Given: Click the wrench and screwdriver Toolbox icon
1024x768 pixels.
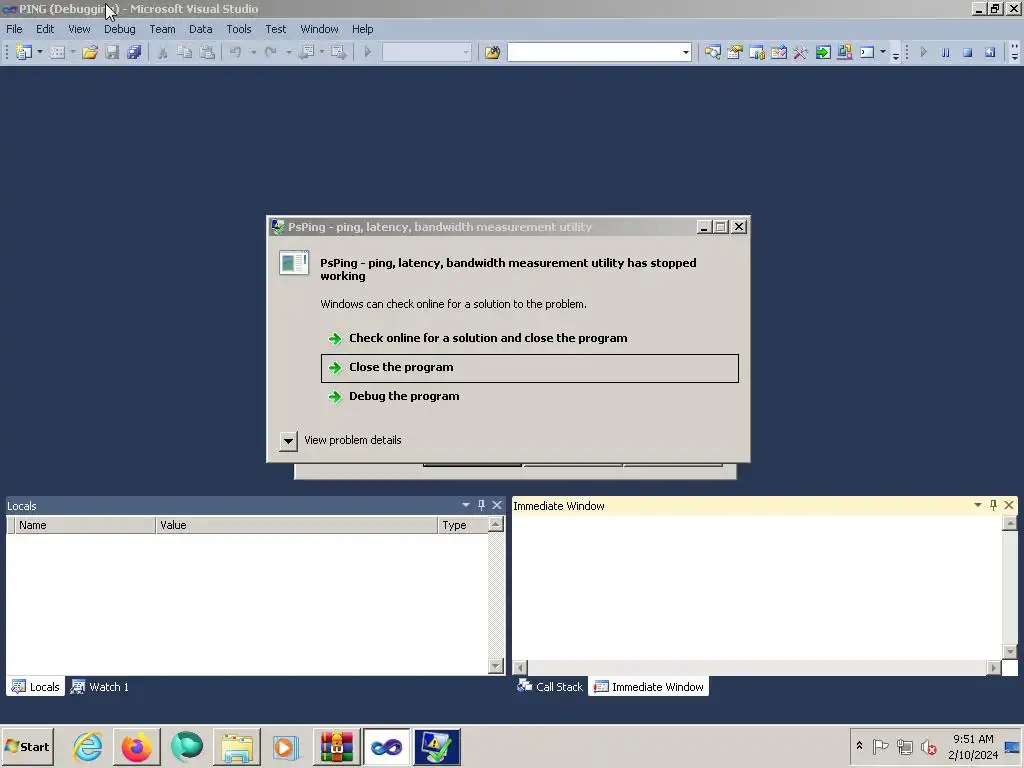Looking at the screenshot, I should [x=801, y=52].
